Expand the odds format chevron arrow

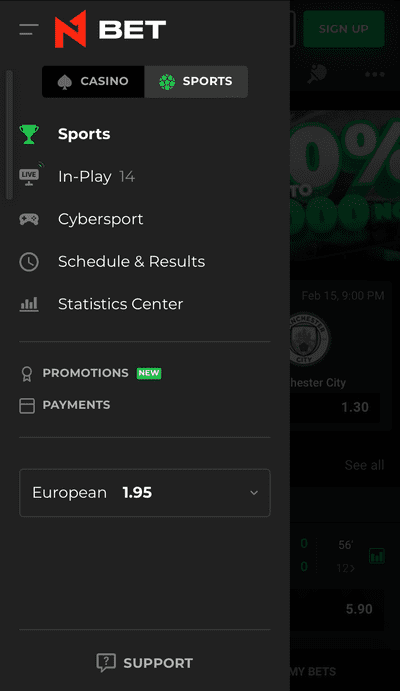[254, 493]
